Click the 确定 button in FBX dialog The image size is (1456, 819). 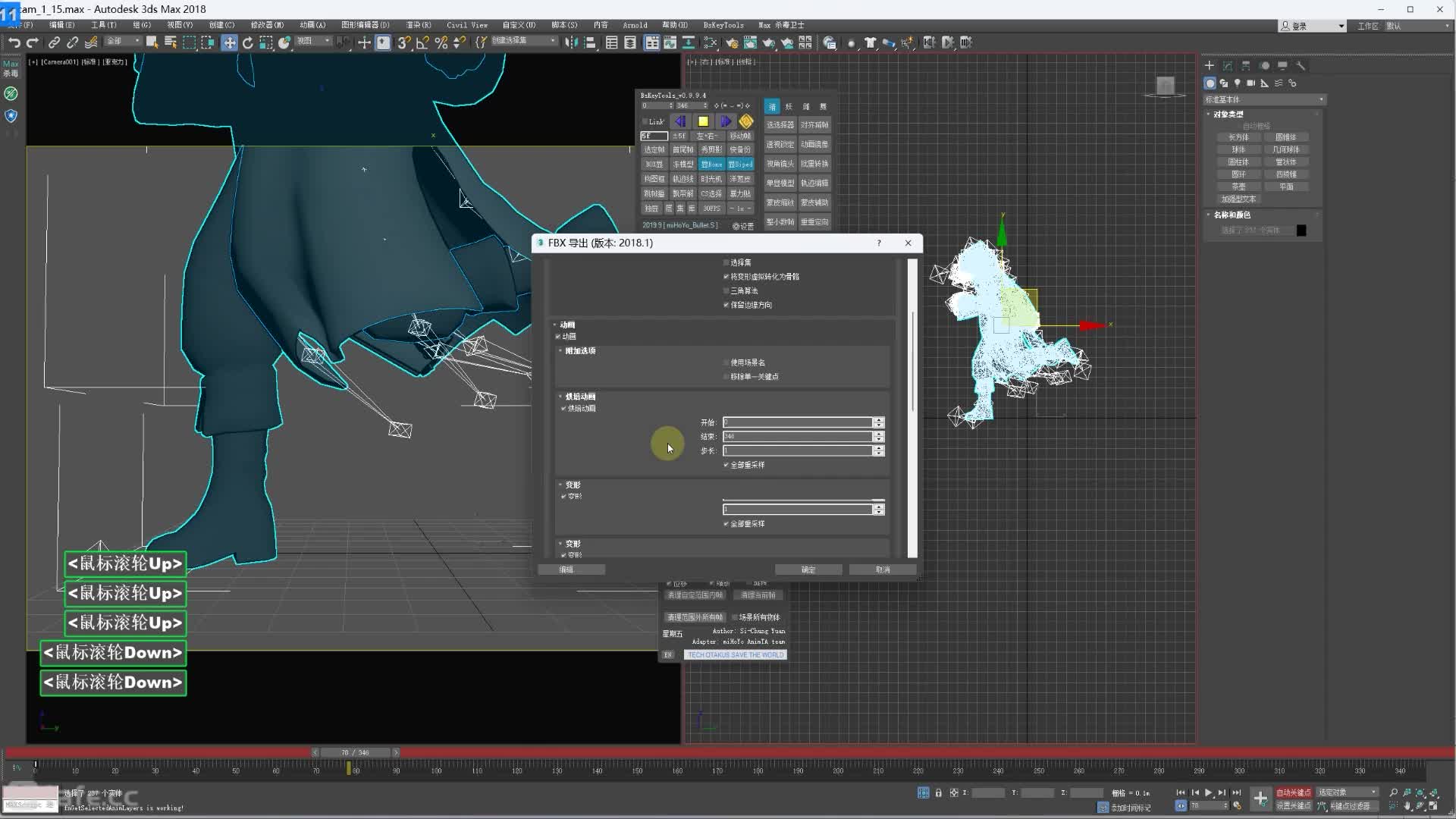(x=808, y=570)
